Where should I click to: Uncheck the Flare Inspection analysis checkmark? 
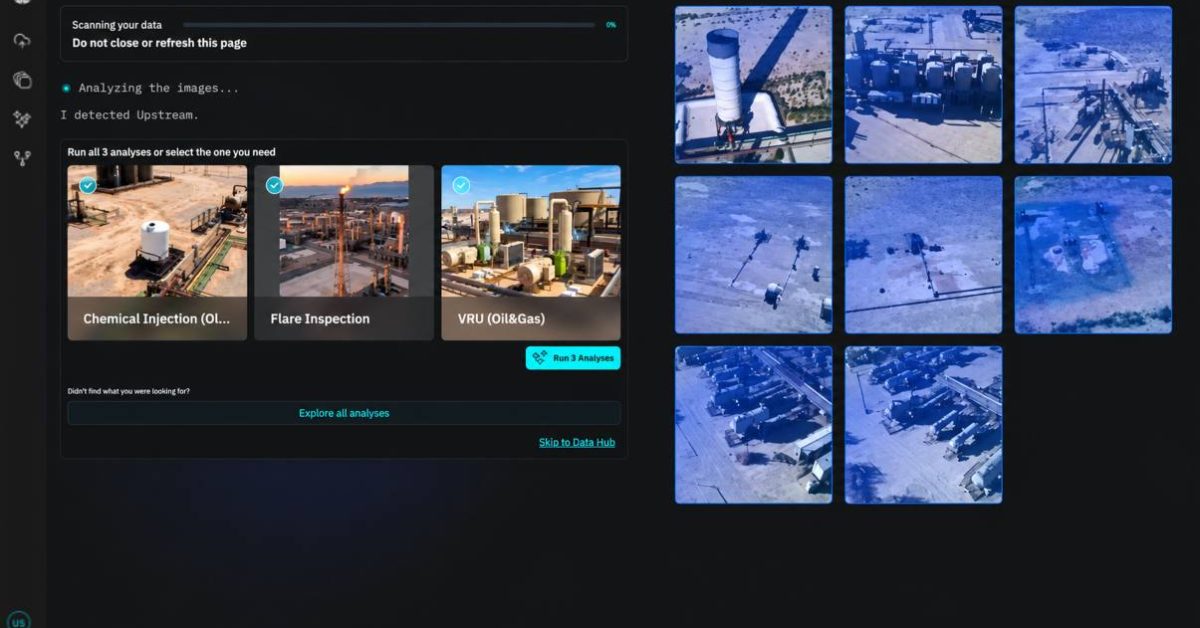[x=274, y=185]
